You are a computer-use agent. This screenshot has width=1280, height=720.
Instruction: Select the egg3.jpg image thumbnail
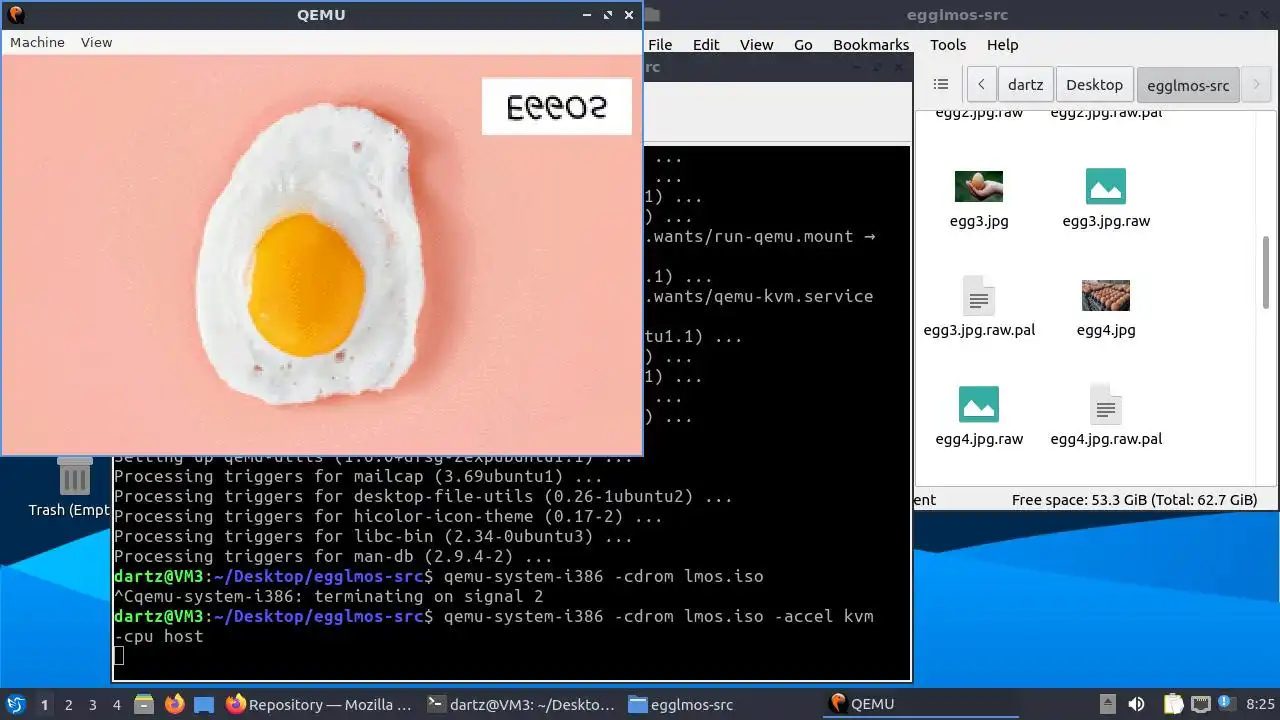(979, 186)
